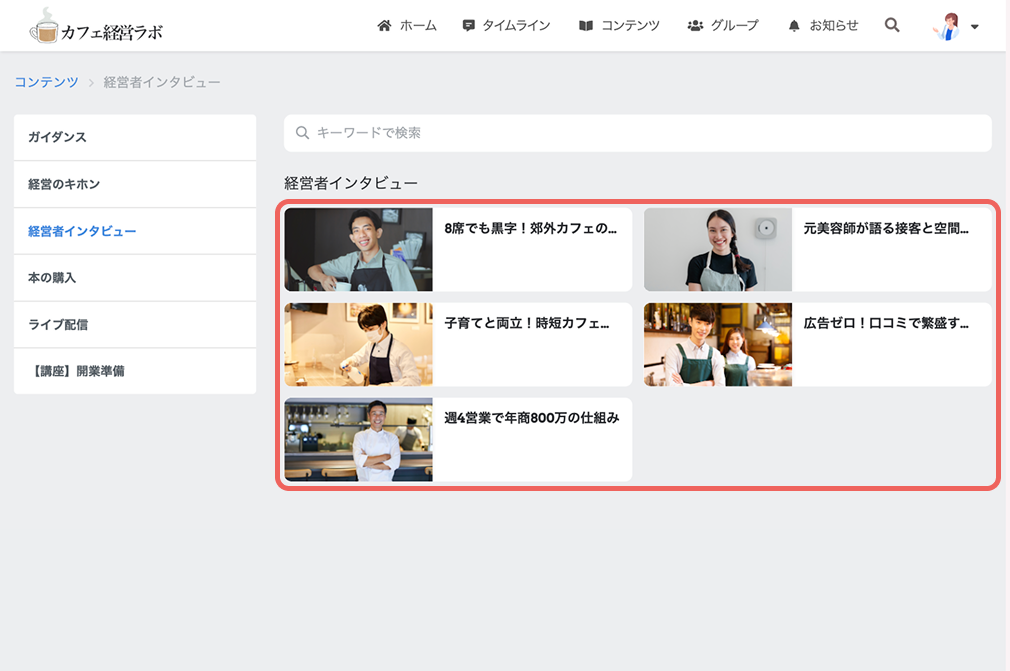
Task: Open グループ in the top navigation
Action: coord(734,26)
